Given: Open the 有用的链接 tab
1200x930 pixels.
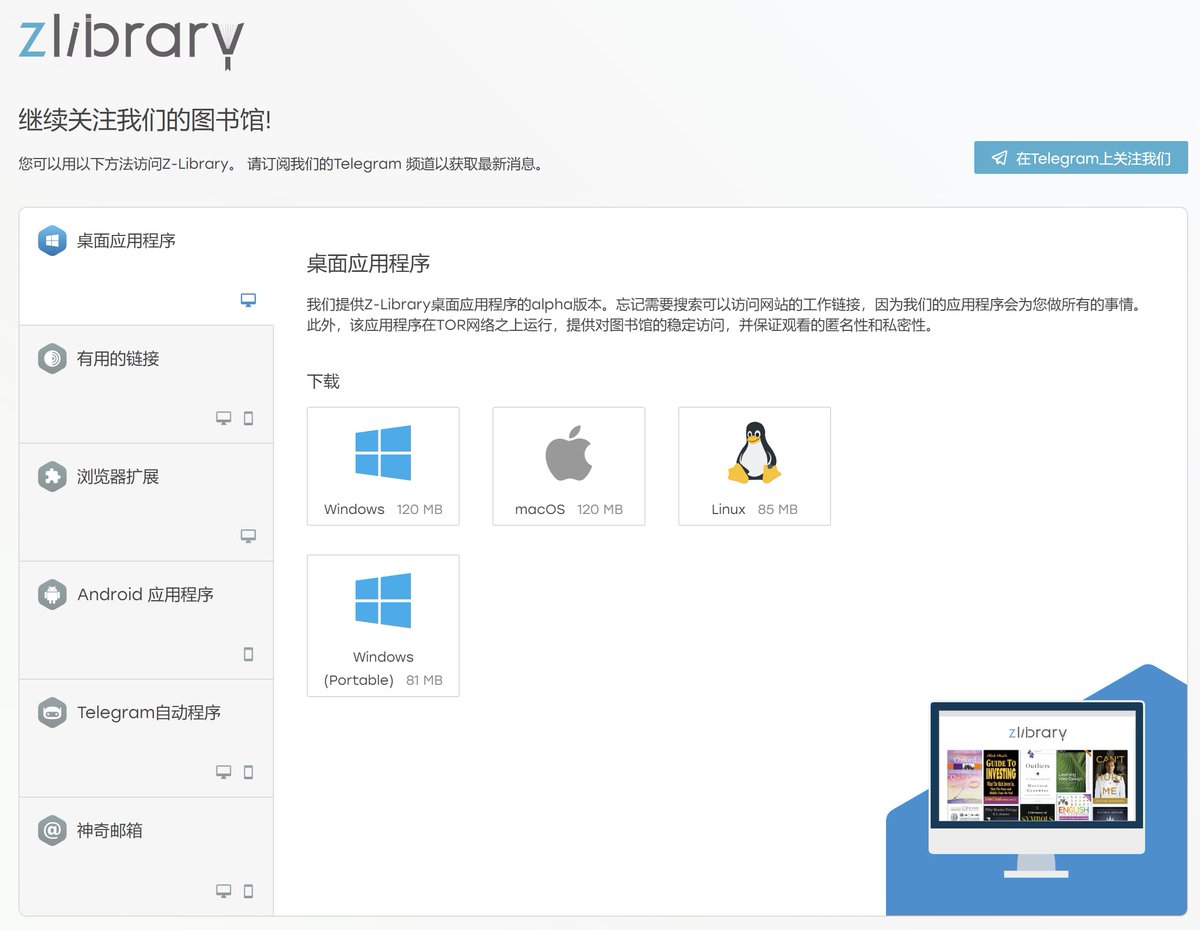Looking at the screenshot, I should coord(146,385).
